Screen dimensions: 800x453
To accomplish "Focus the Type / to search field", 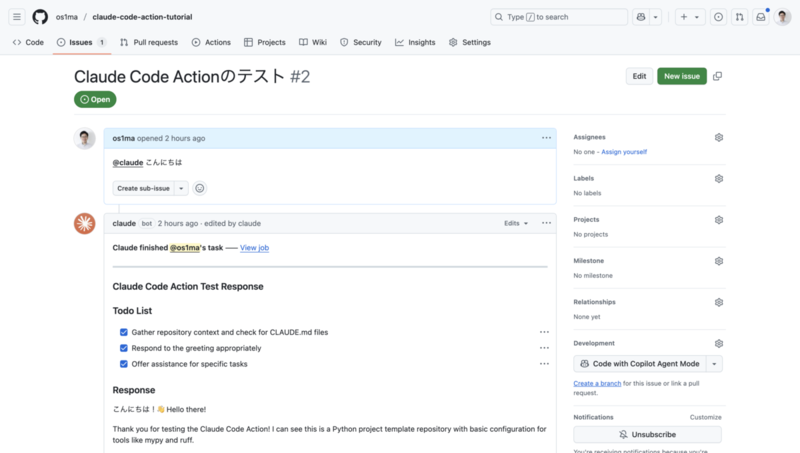I will (559, 17).
